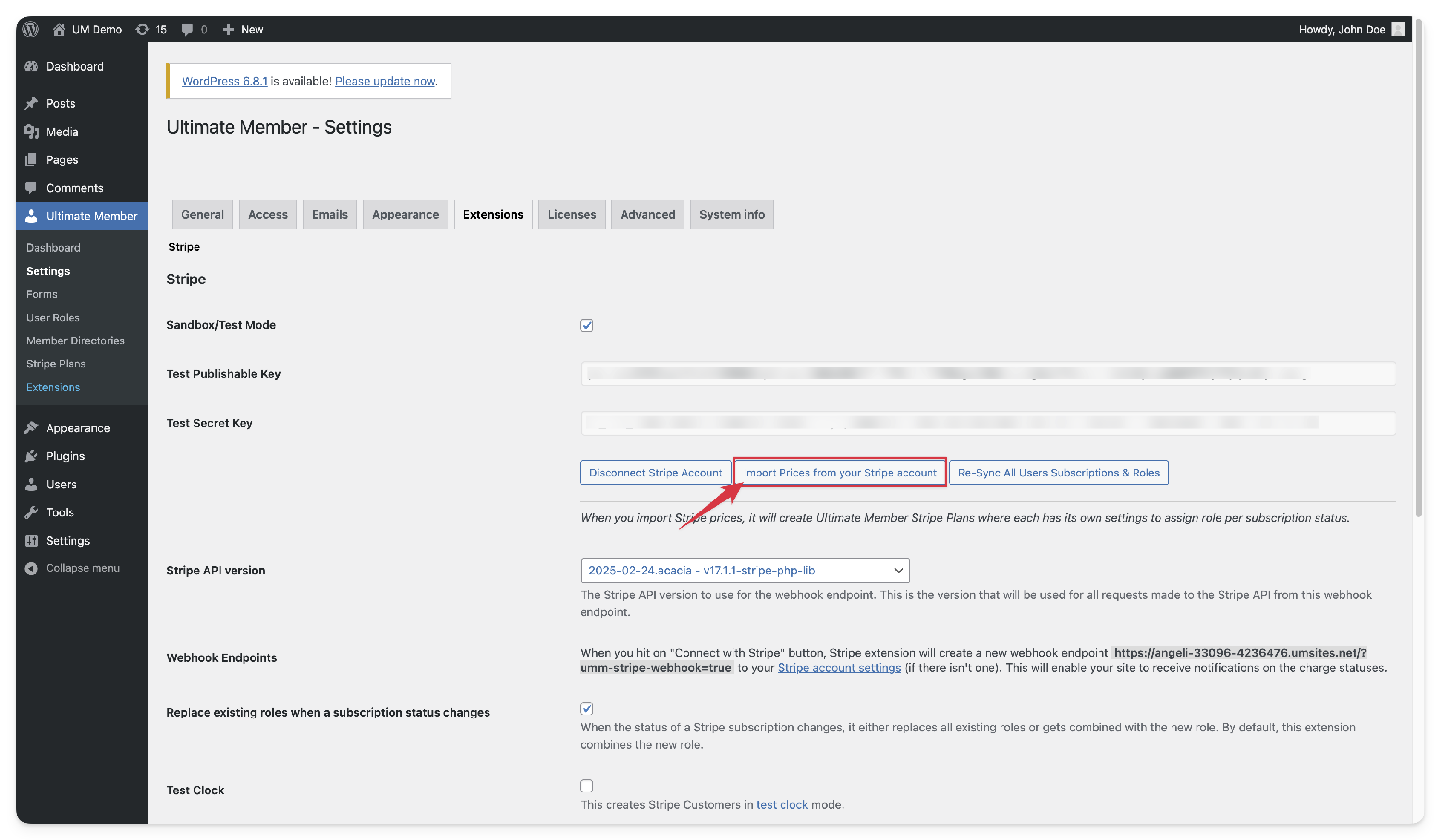Click the Test Publishable Key field
1441x840 pixels.
click(988, 373)
